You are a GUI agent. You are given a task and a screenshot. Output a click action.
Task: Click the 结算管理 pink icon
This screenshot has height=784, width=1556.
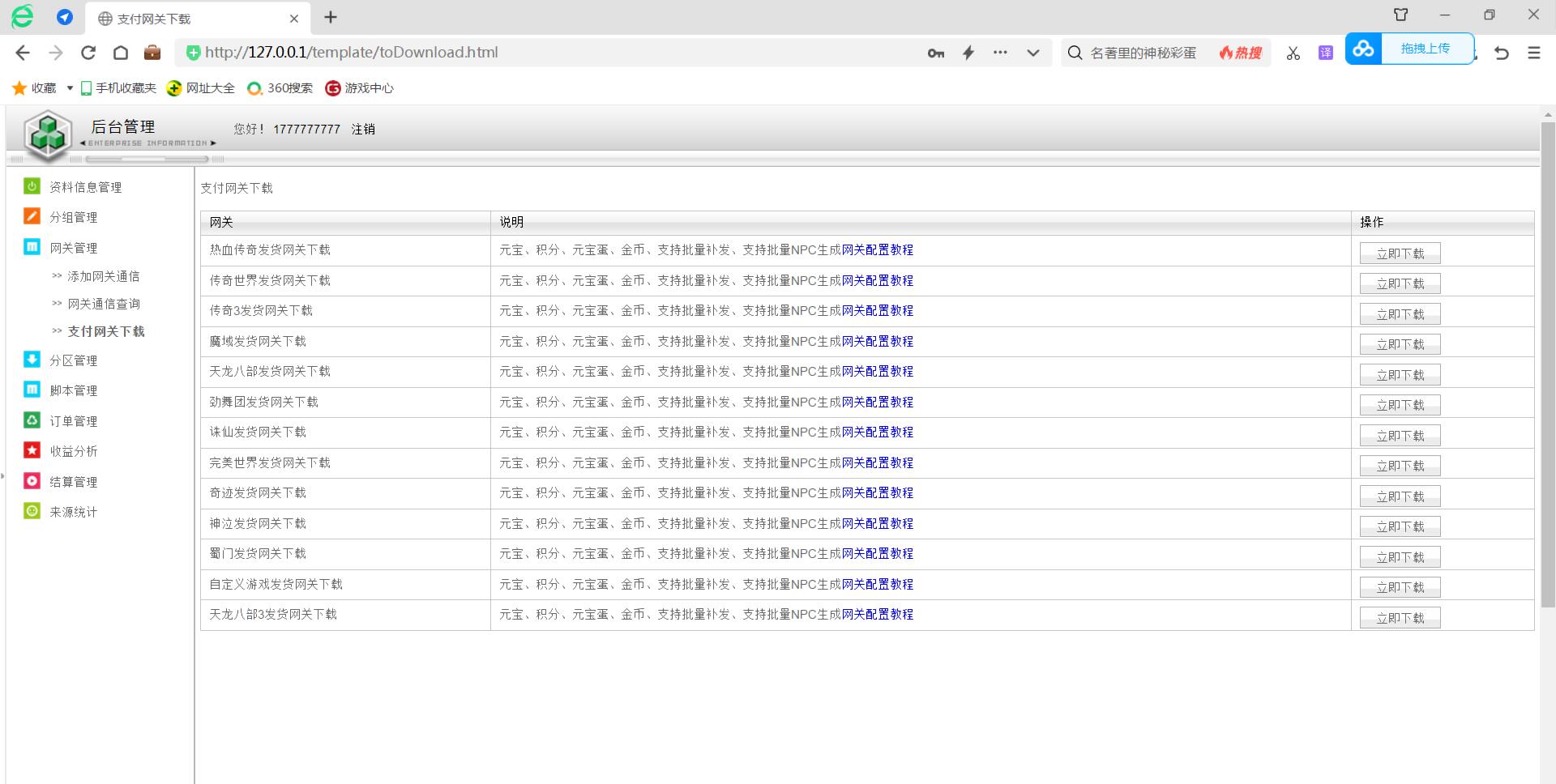pyautogui.click(x=32, y=481)
